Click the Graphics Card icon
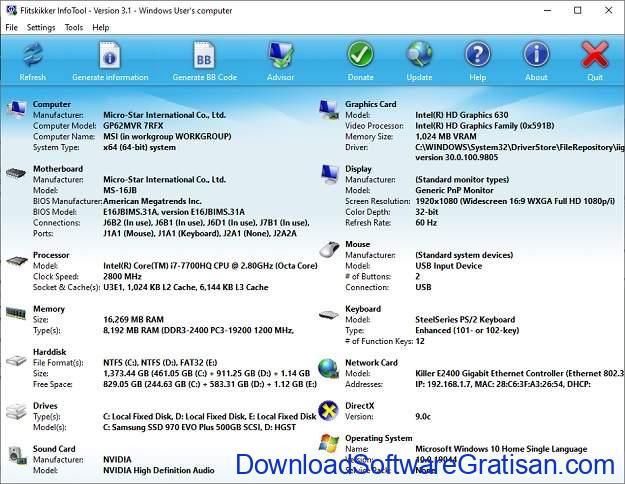 coord(329,109)
